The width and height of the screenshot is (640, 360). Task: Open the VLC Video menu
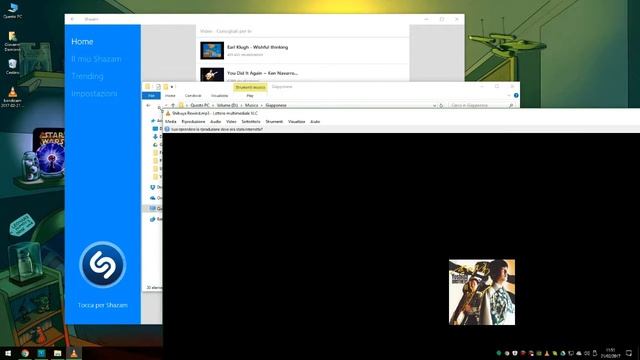click(x=231, y=122)
